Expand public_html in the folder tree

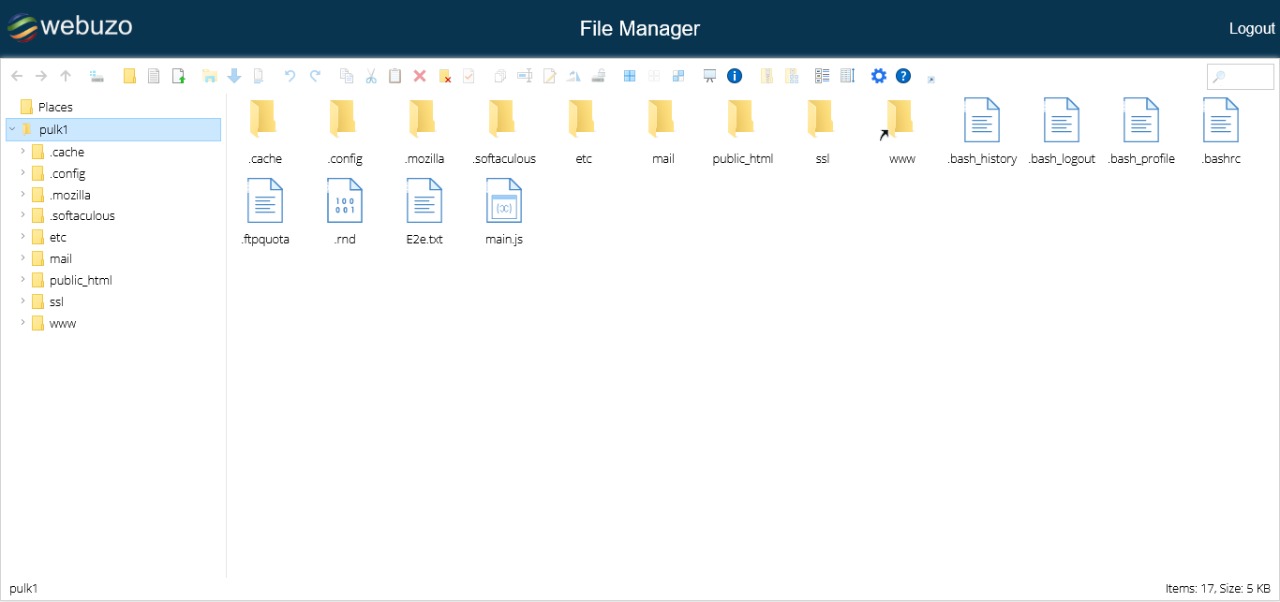click(x=22, y=280)
